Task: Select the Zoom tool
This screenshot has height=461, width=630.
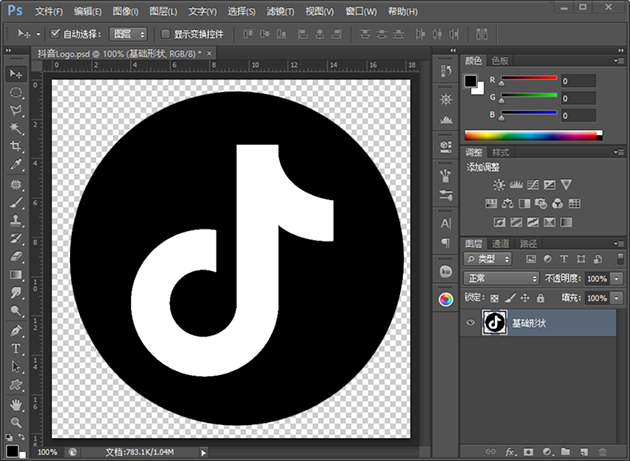Action: coord(16,423)
